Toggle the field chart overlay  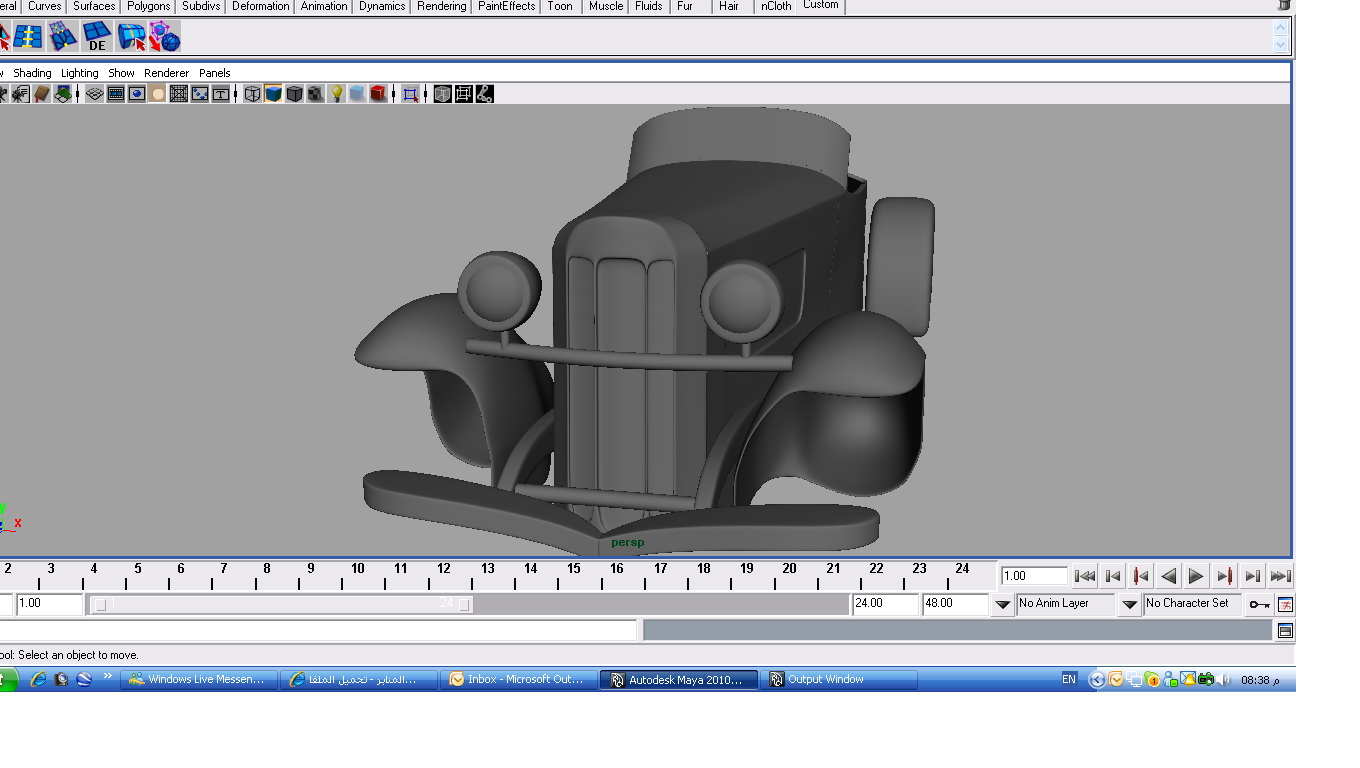click(179, 94)
